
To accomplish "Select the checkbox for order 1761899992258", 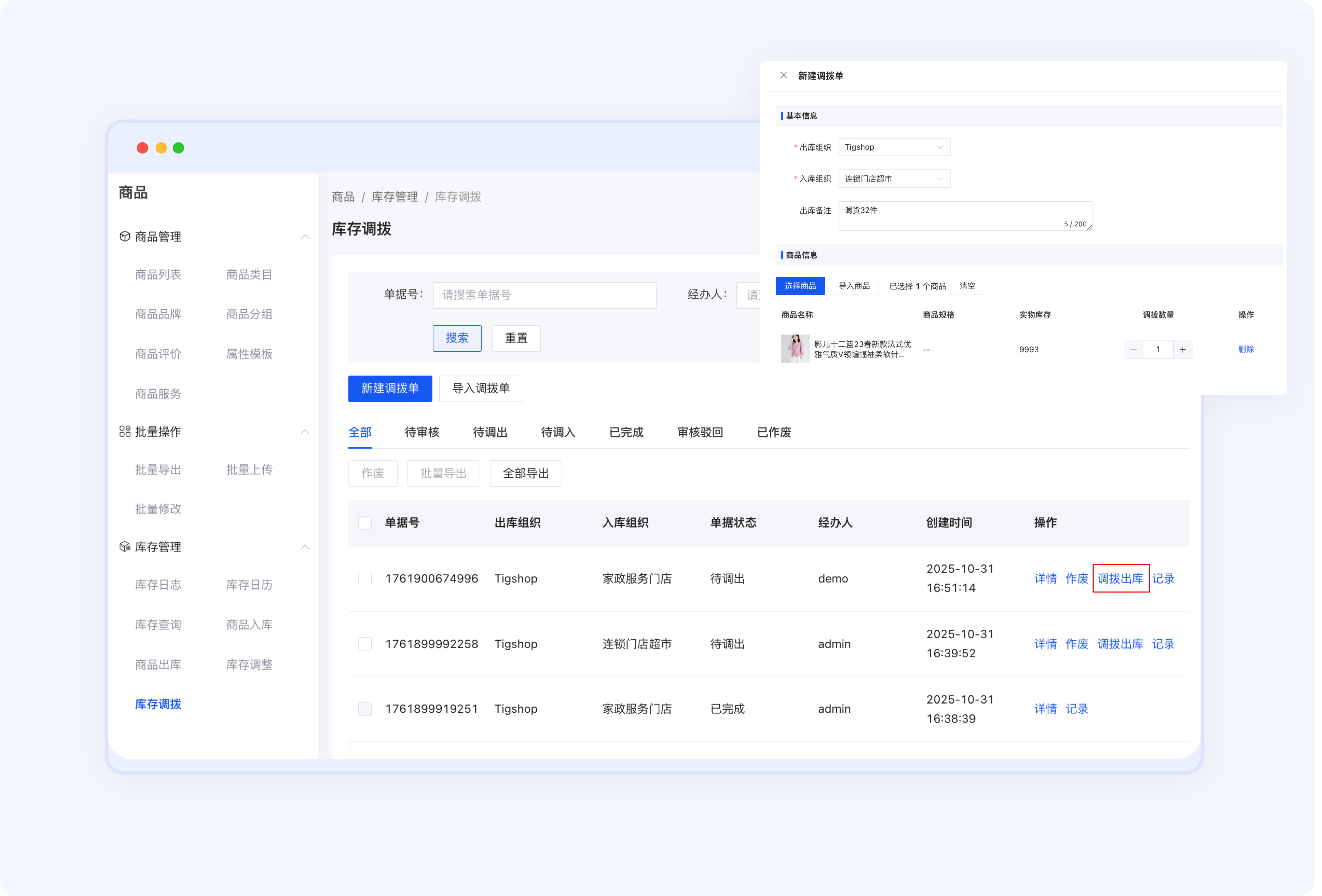I will (x=365, y=643).
